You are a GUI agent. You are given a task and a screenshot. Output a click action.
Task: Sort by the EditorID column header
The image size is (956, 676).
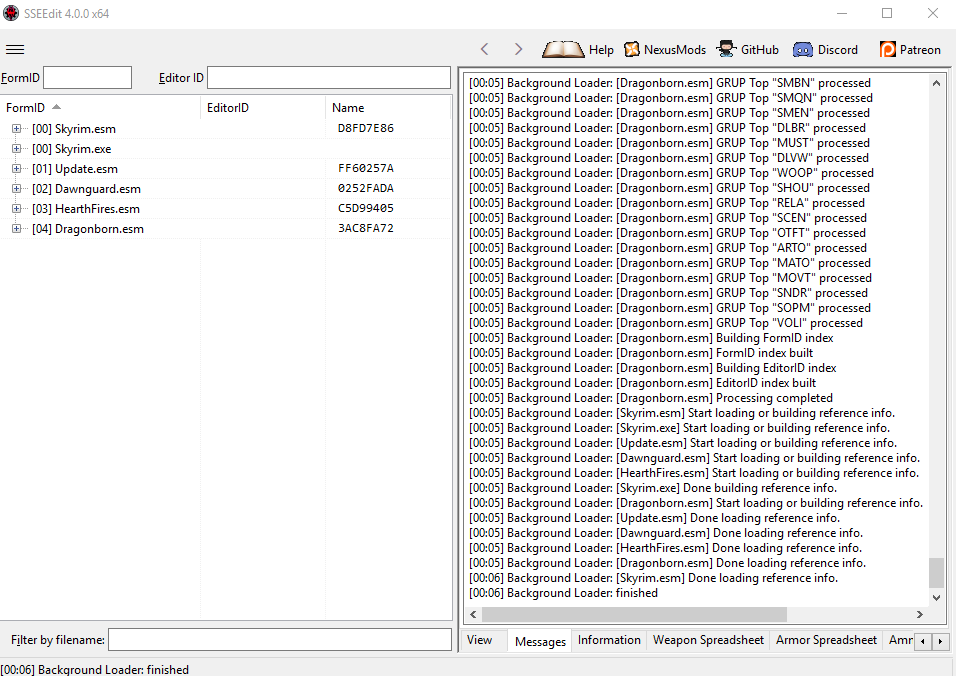tap(263, 108)
